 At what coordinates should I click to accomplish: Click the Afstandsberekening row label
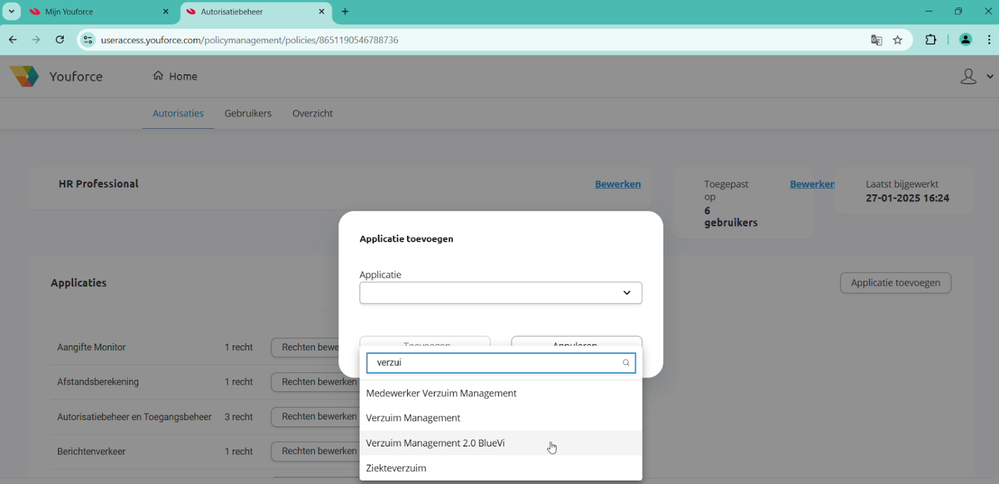(x=97, y=382)
